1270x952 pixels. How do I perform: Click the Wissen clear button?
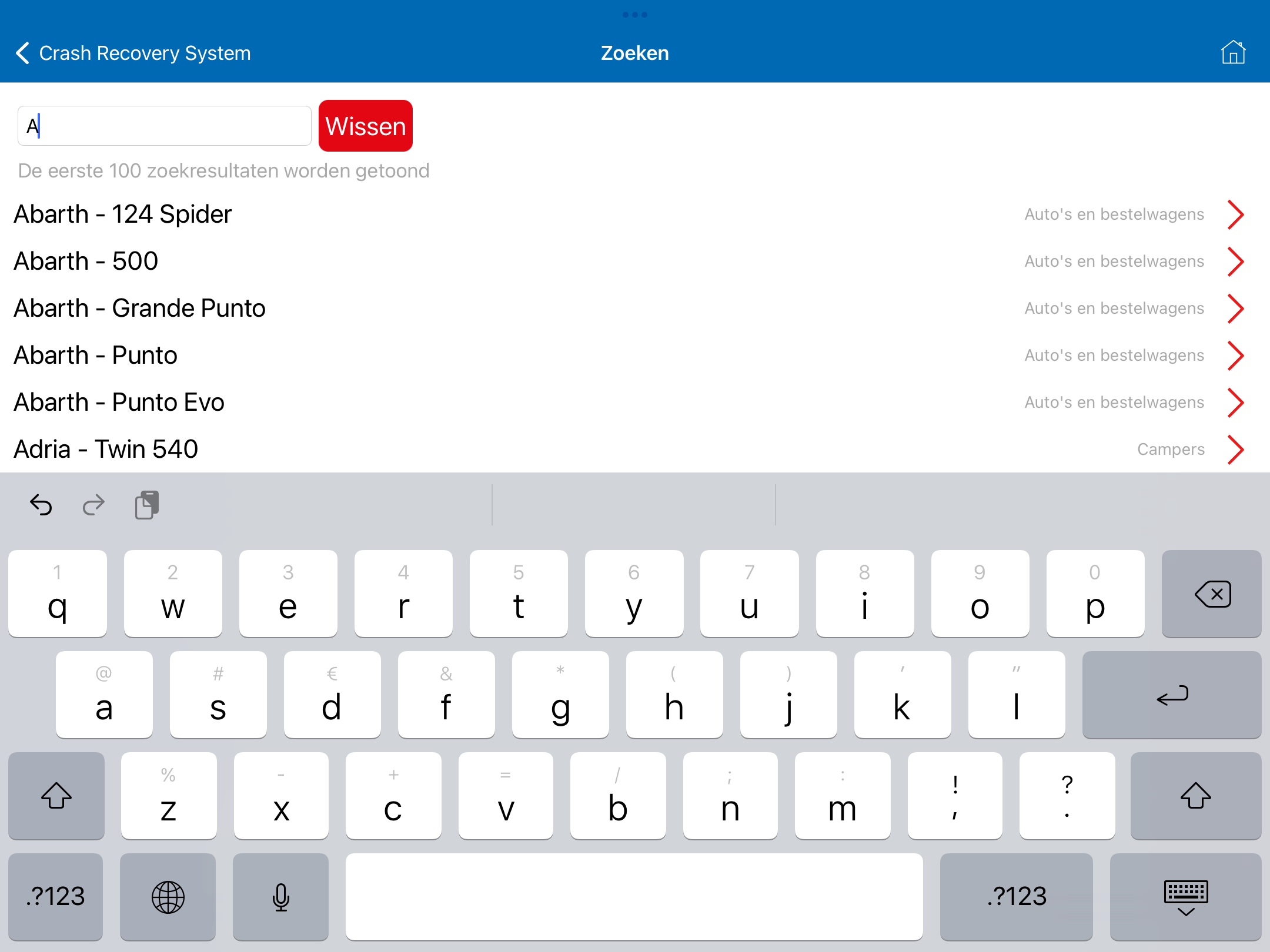click(x=365, y=126)
